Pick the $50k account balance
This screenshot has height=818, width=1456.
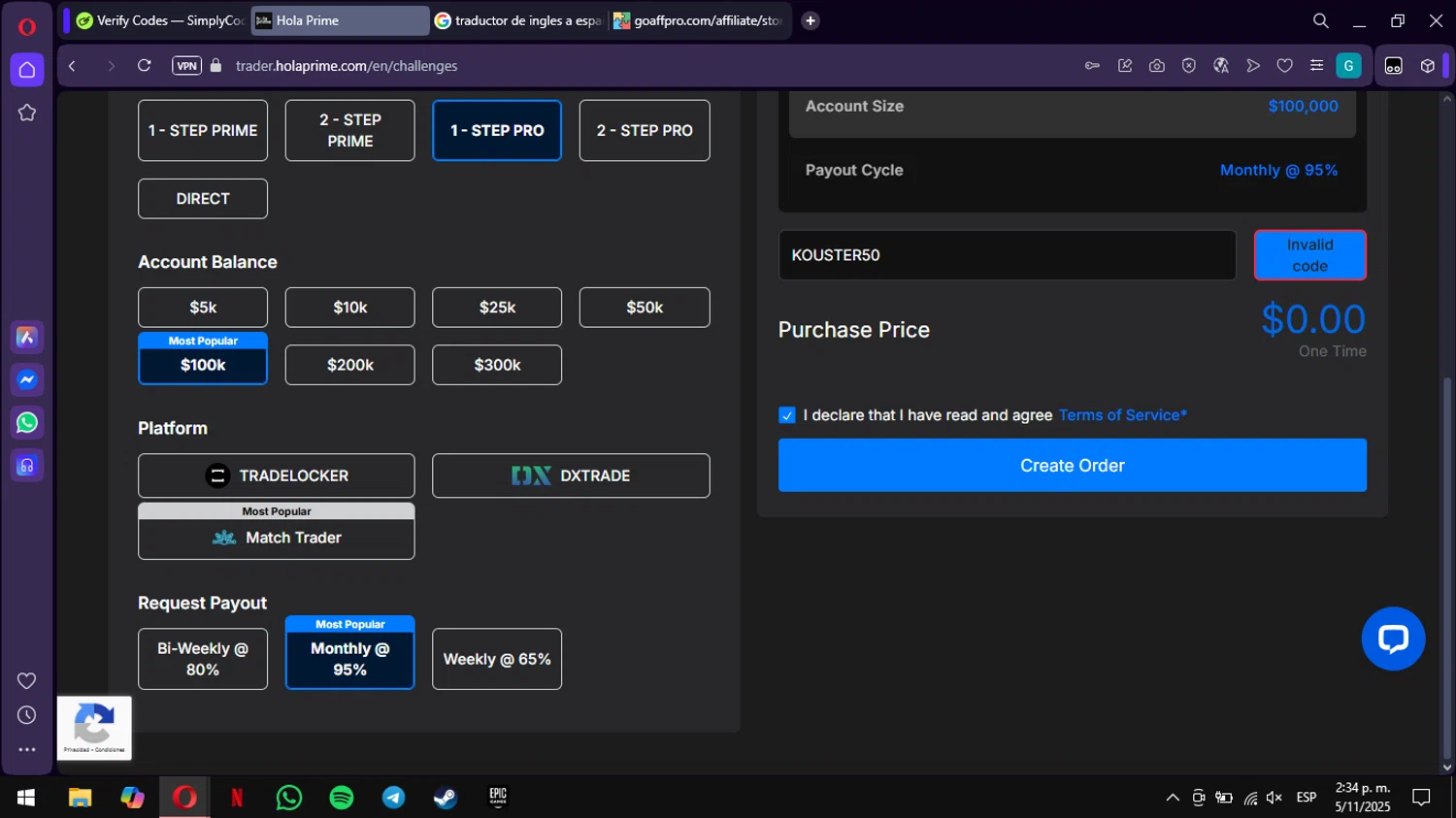pos(645,308)
